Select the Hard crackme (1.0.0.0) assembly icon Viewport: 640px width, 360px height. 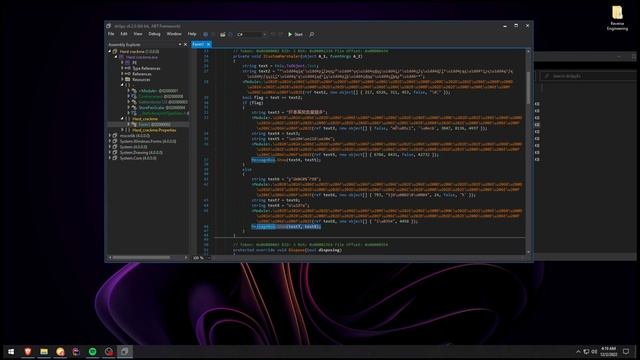[115, 51]
